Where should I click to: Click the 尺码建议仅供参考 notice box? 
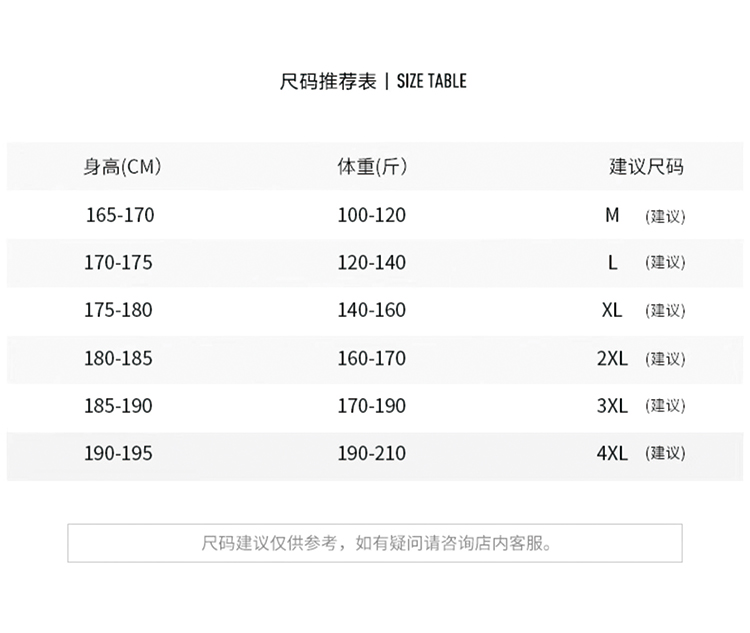(x=375, y=543)
